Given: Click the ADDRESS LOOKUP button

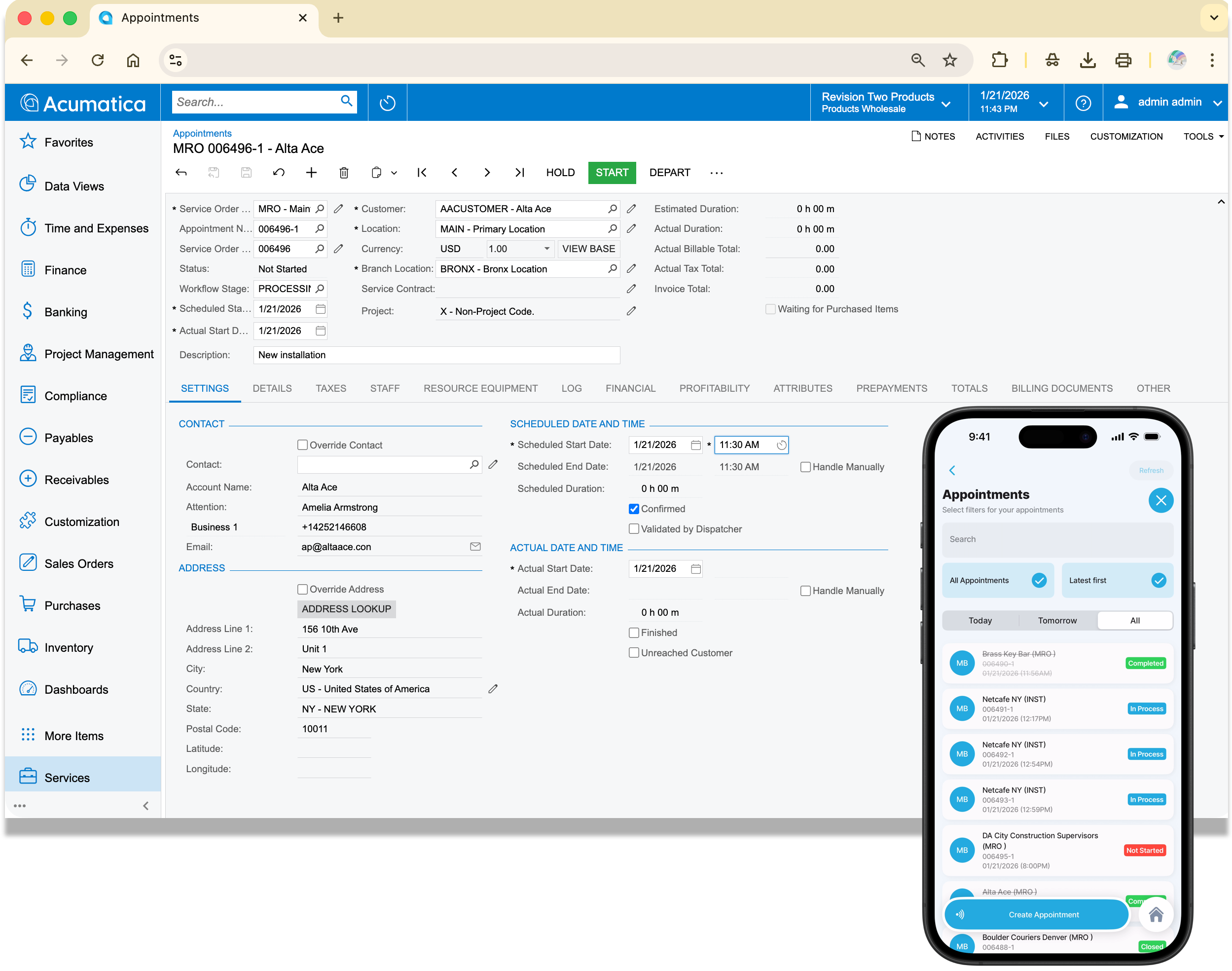Looking at the screenshot, I should coord(346,609).
